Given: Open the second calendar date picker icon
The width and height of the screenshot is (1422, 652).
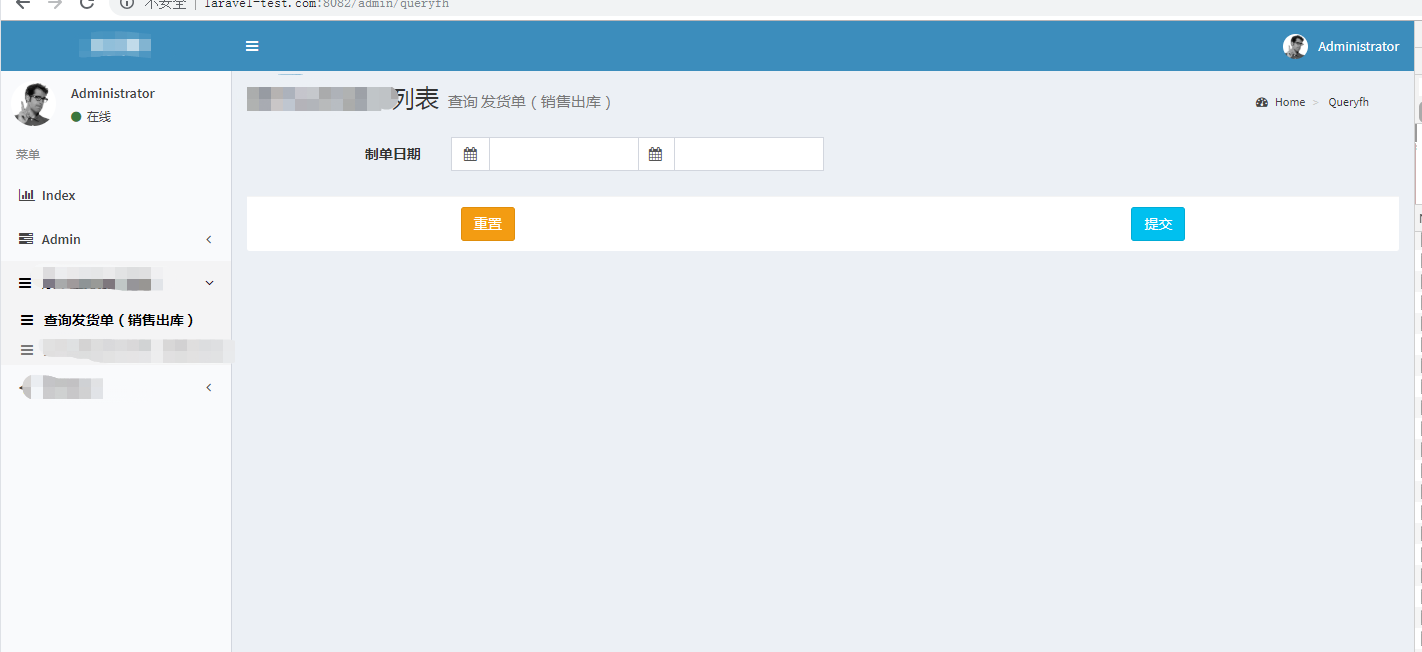Looking at the screenshot, I should pos(657,154).
